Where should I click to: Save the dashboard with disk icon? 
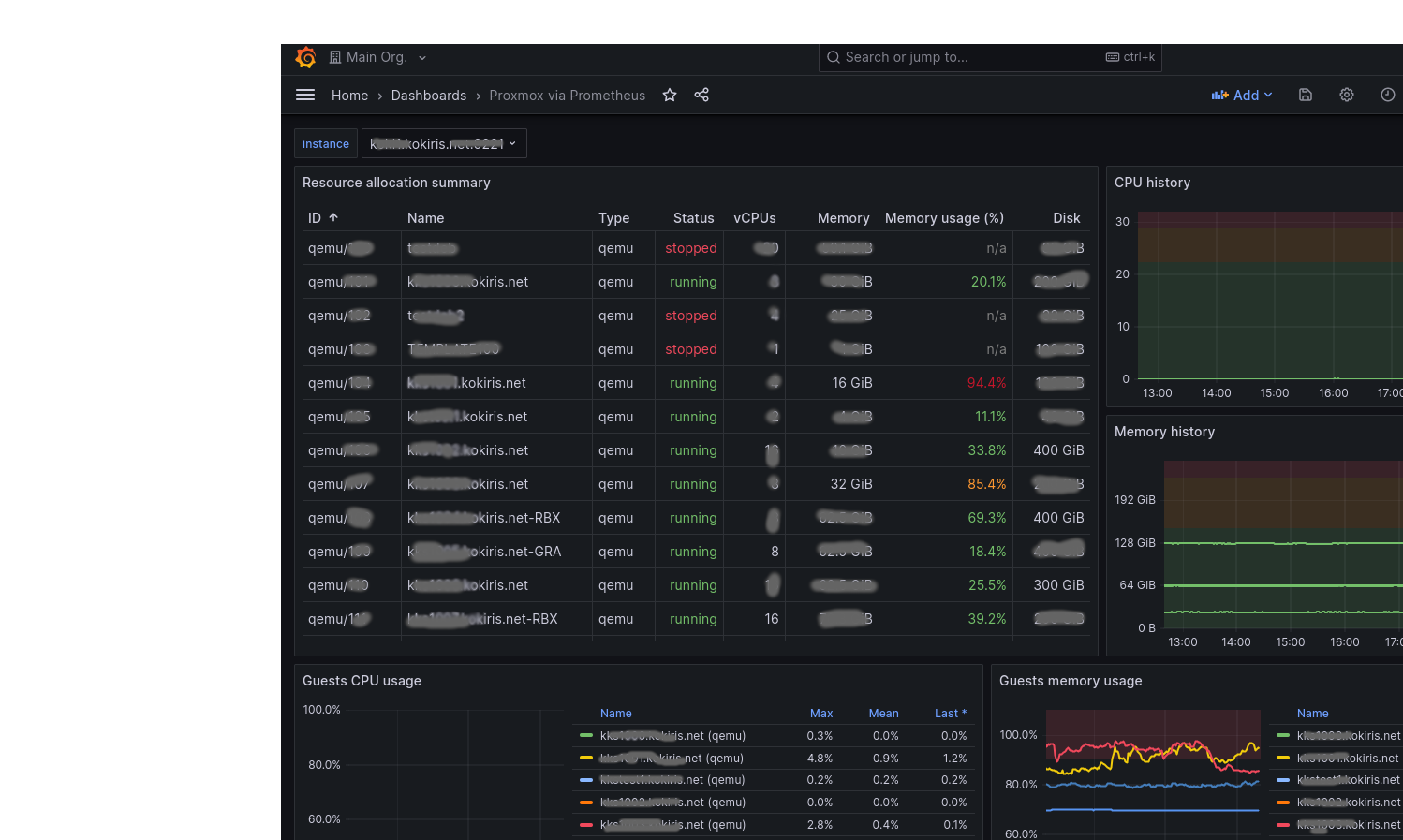(x=1306, y=95)
